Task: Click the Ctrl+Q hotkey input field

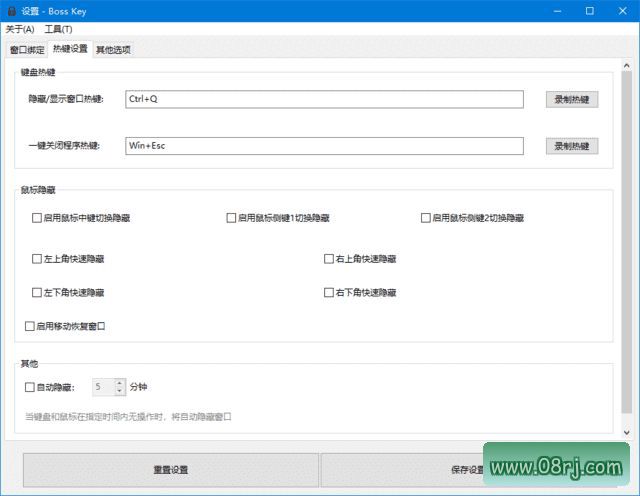Action: coord(324,99)
